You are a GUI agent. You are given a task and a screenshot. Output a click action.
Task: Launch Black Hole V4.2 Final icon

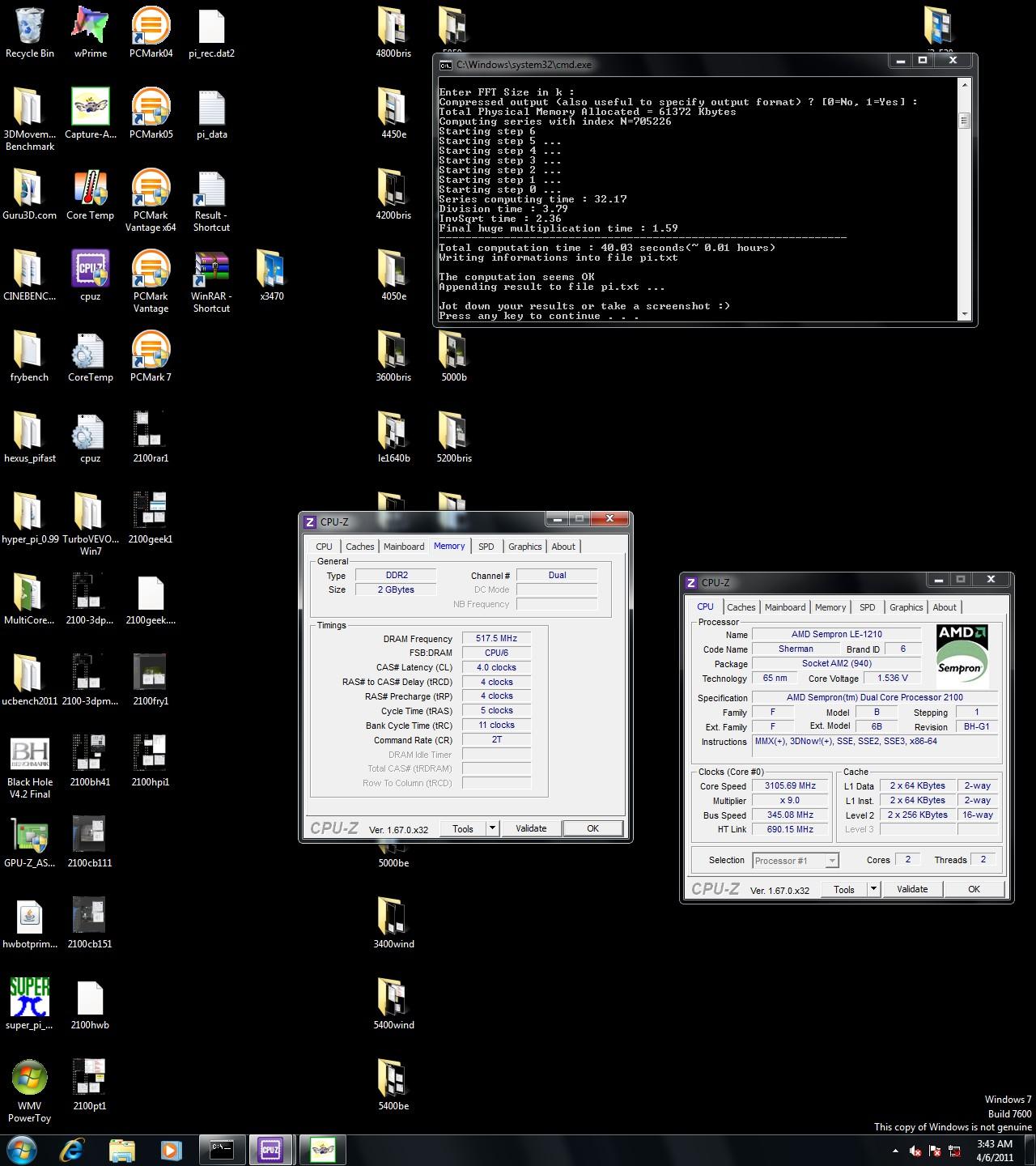point(30,767)
